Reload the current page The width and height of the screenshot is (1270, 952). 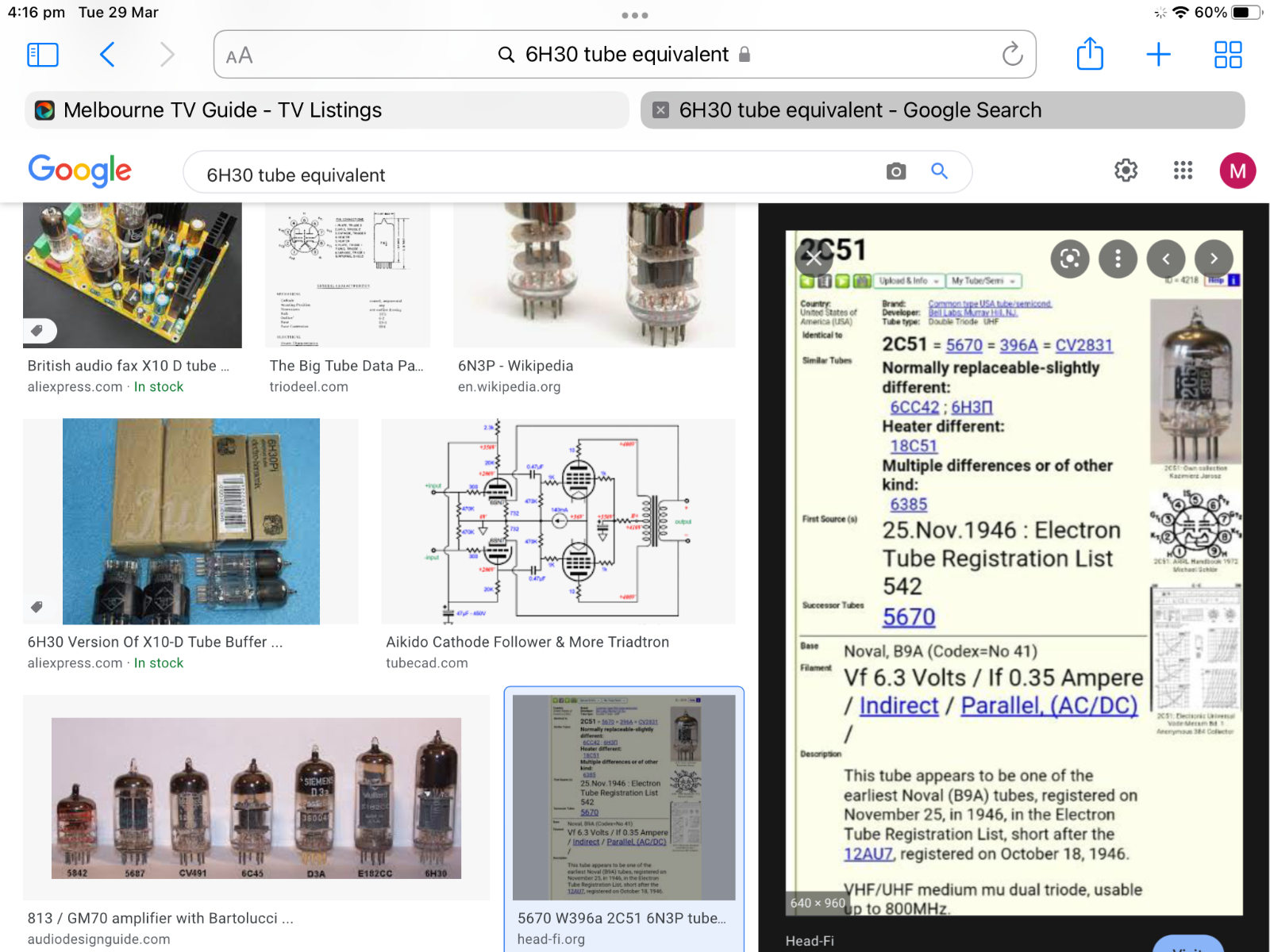pos(1012,55)
